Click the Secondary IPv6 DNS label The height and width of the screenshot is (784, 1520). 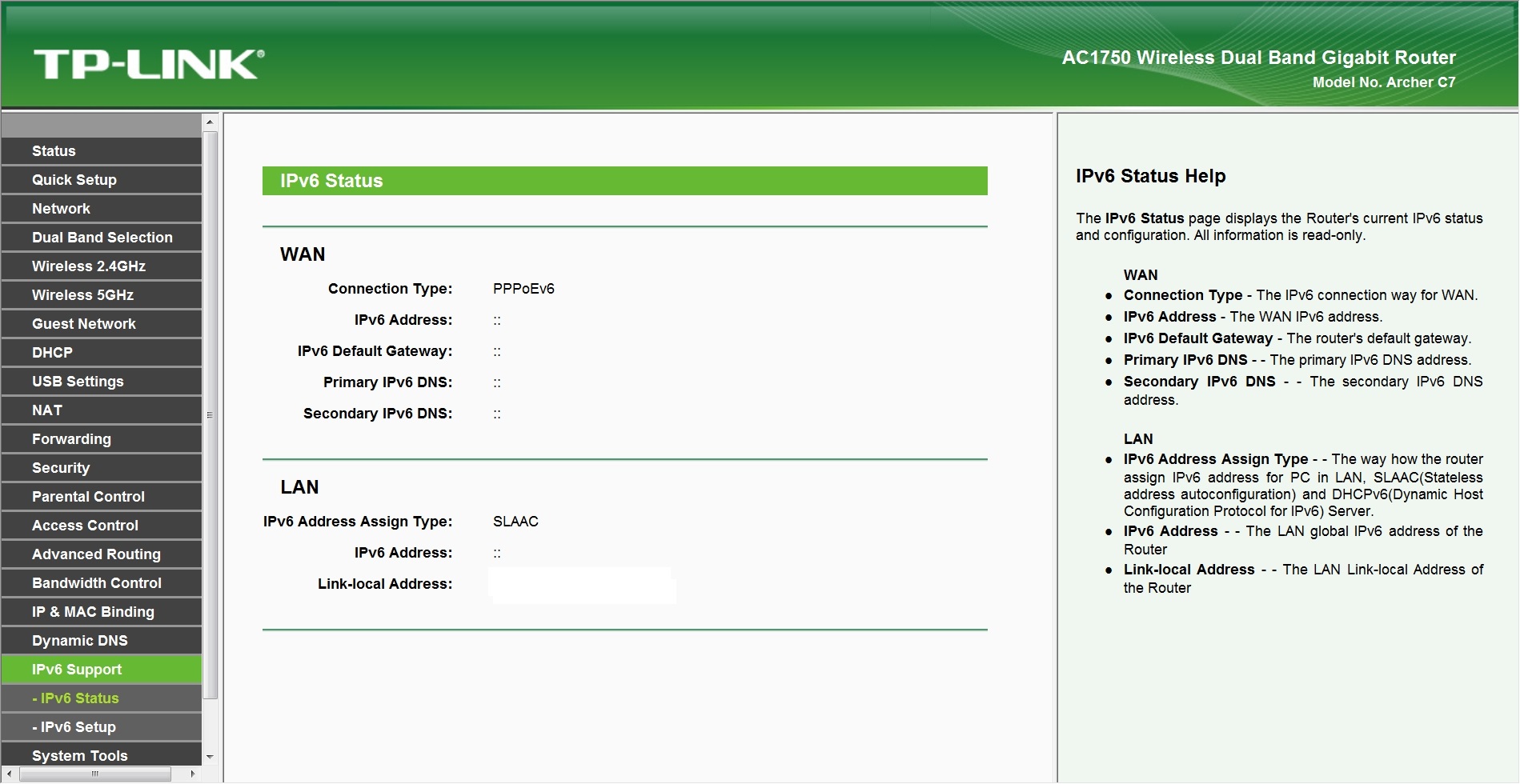pyautogui.click(x=378, y=414)
